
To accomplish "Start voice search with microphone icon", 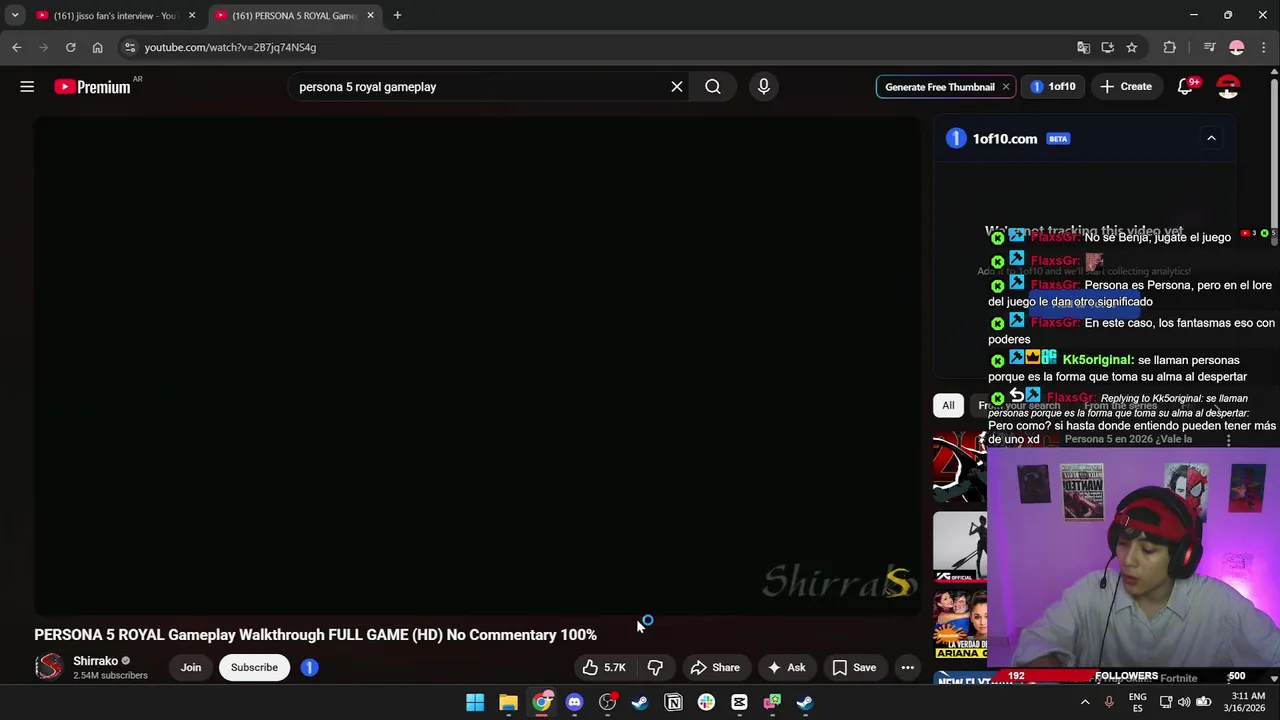I will [x=764, y=87].
